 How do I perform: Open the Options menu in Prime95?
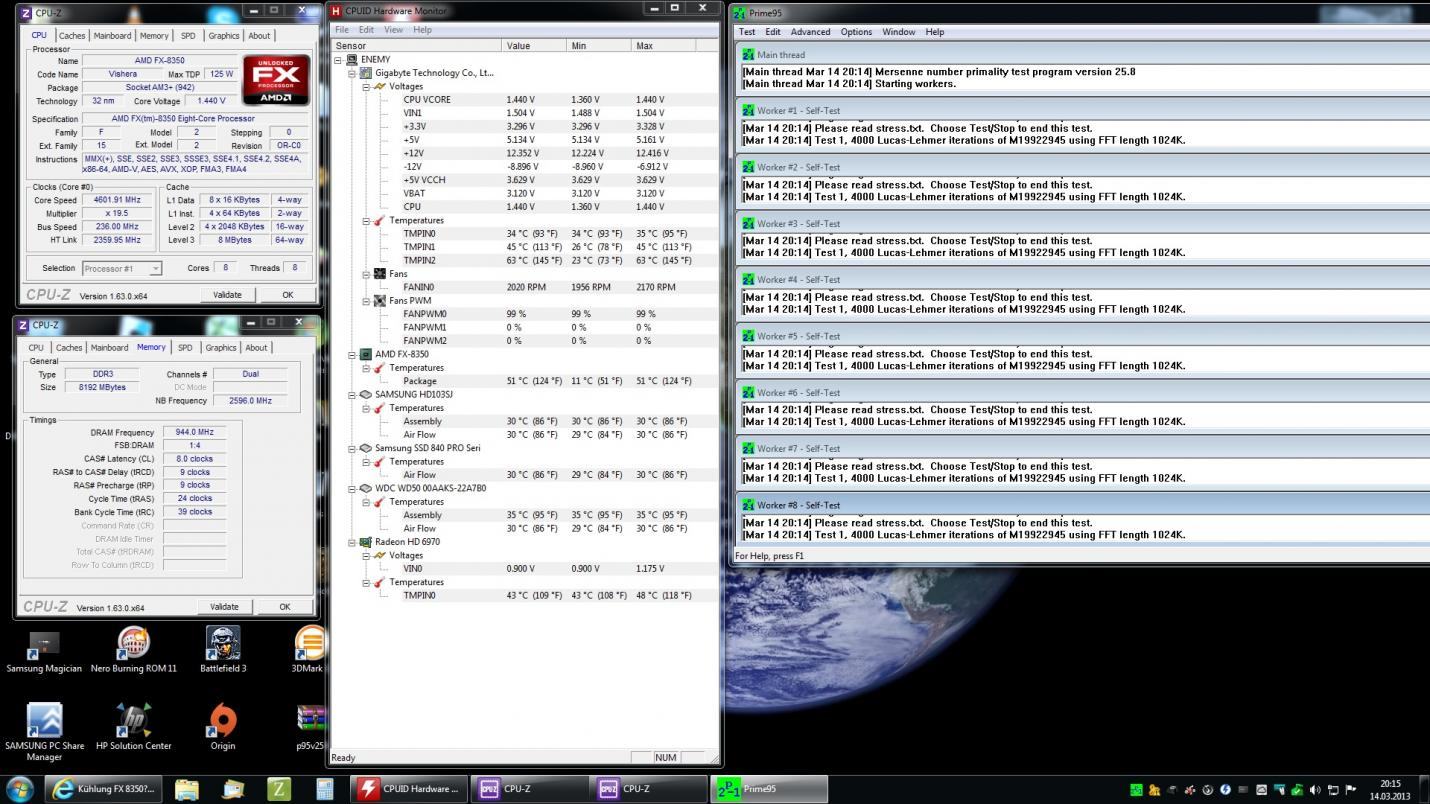(x=856, y=32)
